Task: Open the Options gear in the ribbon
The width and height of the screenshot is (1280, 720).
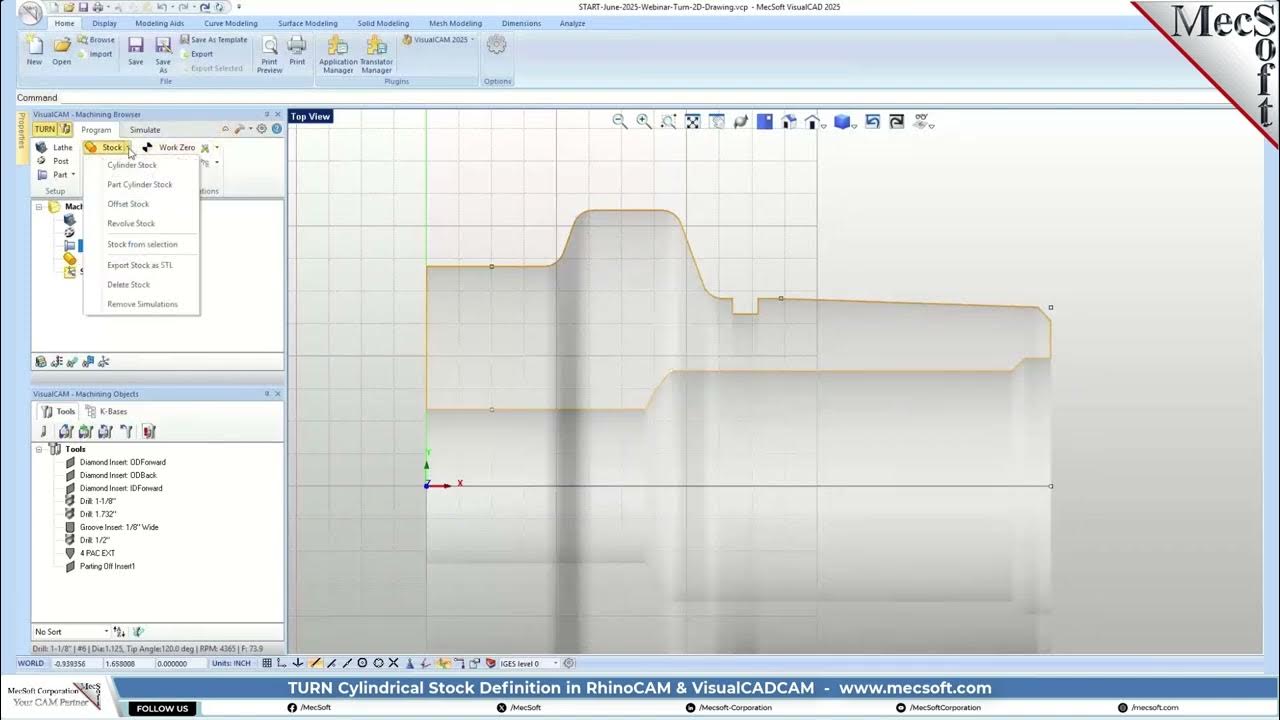Action: [x=496, y=45]
